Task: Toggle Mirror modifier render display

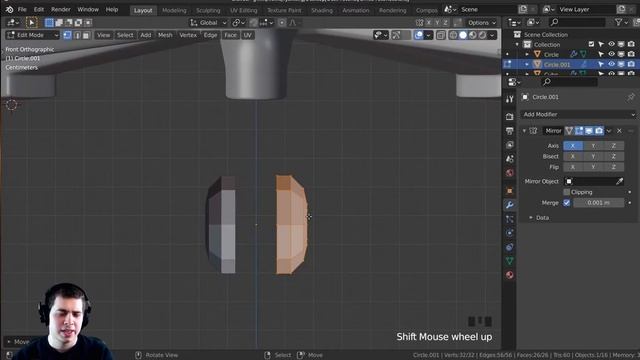Action: click(599, 131)
